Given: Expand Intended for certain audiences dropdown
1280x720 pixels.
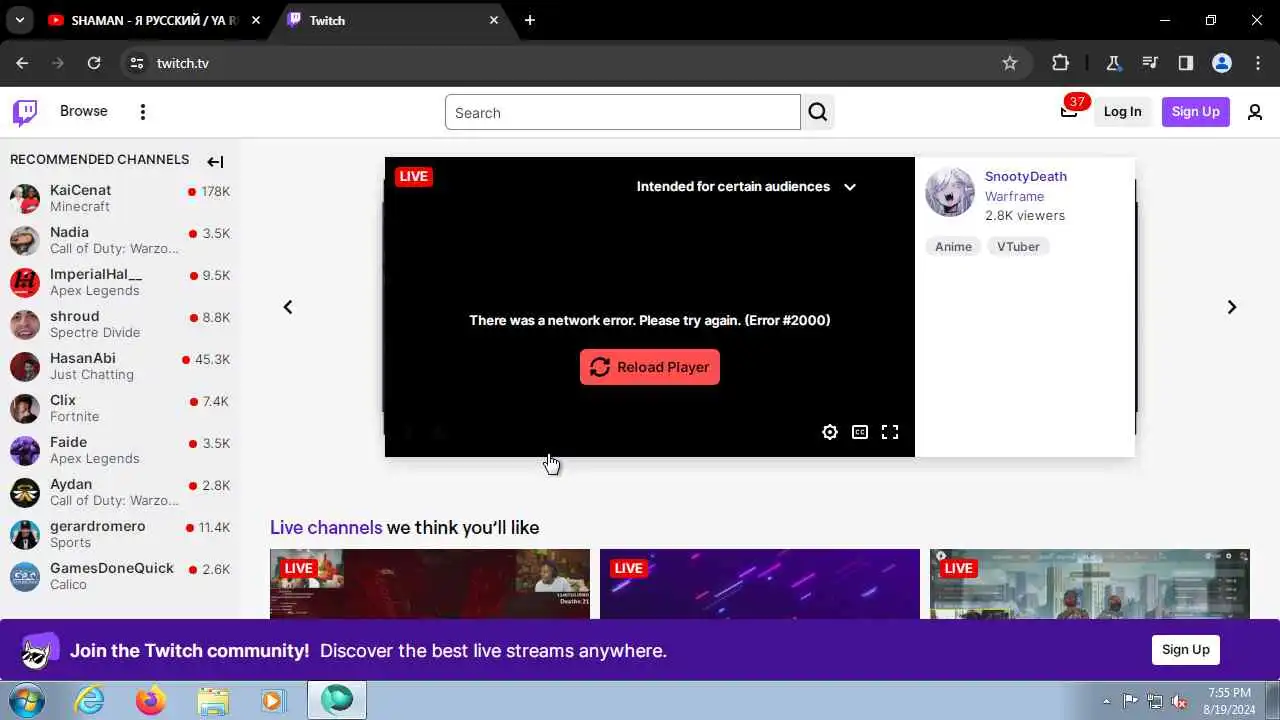Looking at the screenshot, I should pos(850,187).
